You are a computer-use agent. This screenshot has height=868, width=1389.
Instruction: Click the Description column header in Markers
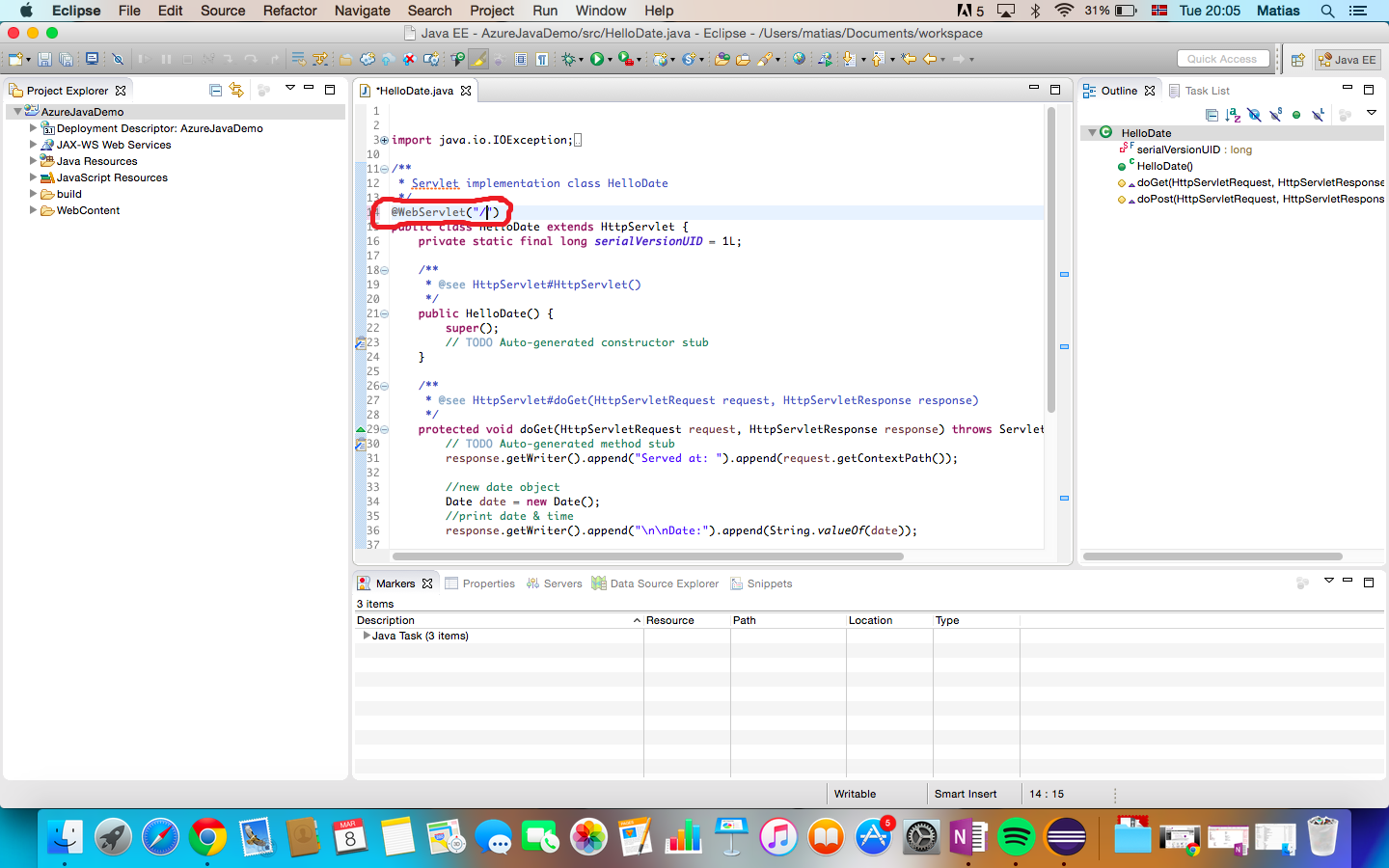499,620
